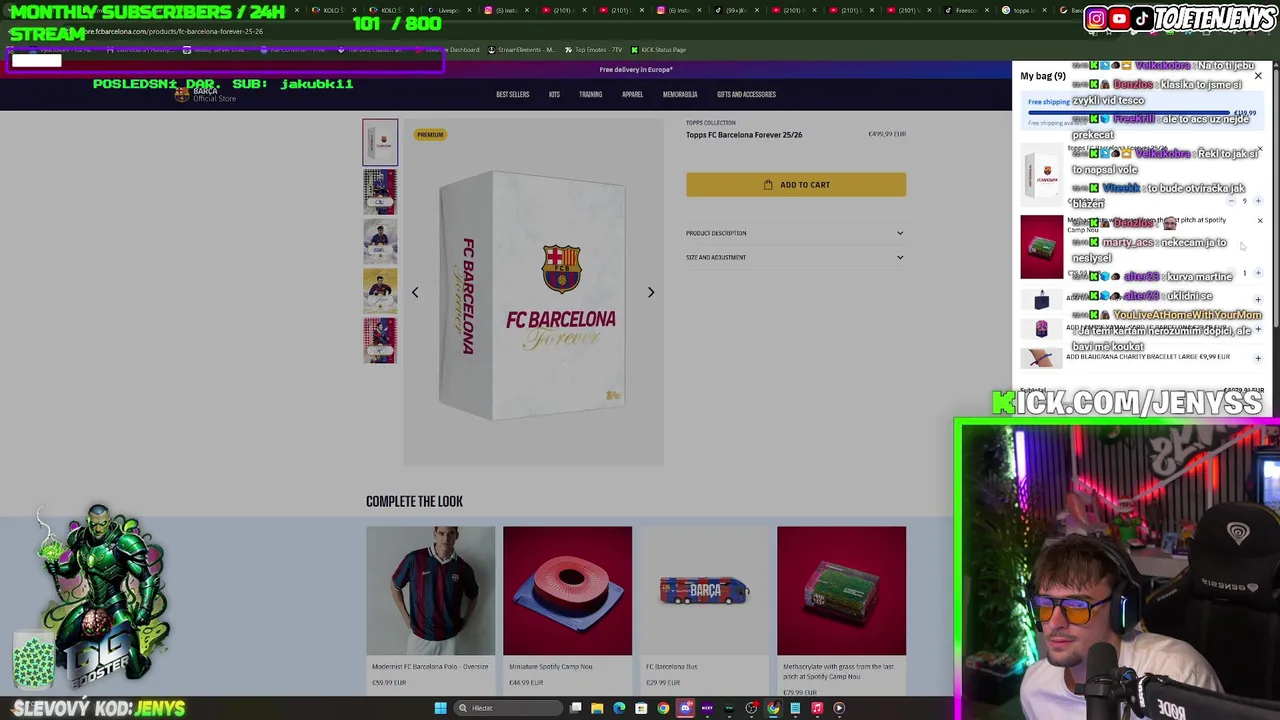Select the fifth product gallery thumbnail
This screenshot has width=1280, height=720.
[380, 340]
